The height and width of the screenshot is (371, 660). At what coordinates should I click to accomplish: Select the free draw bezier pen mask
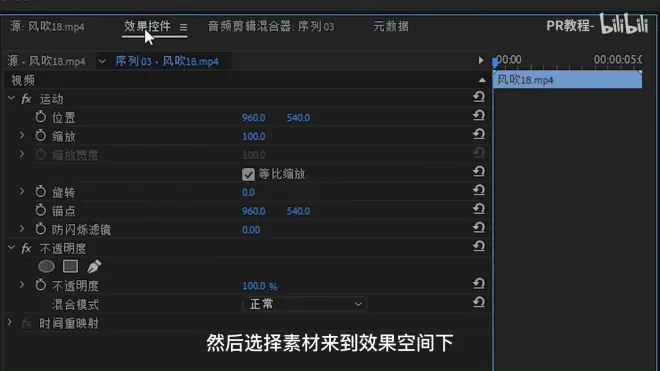(94, 267)
